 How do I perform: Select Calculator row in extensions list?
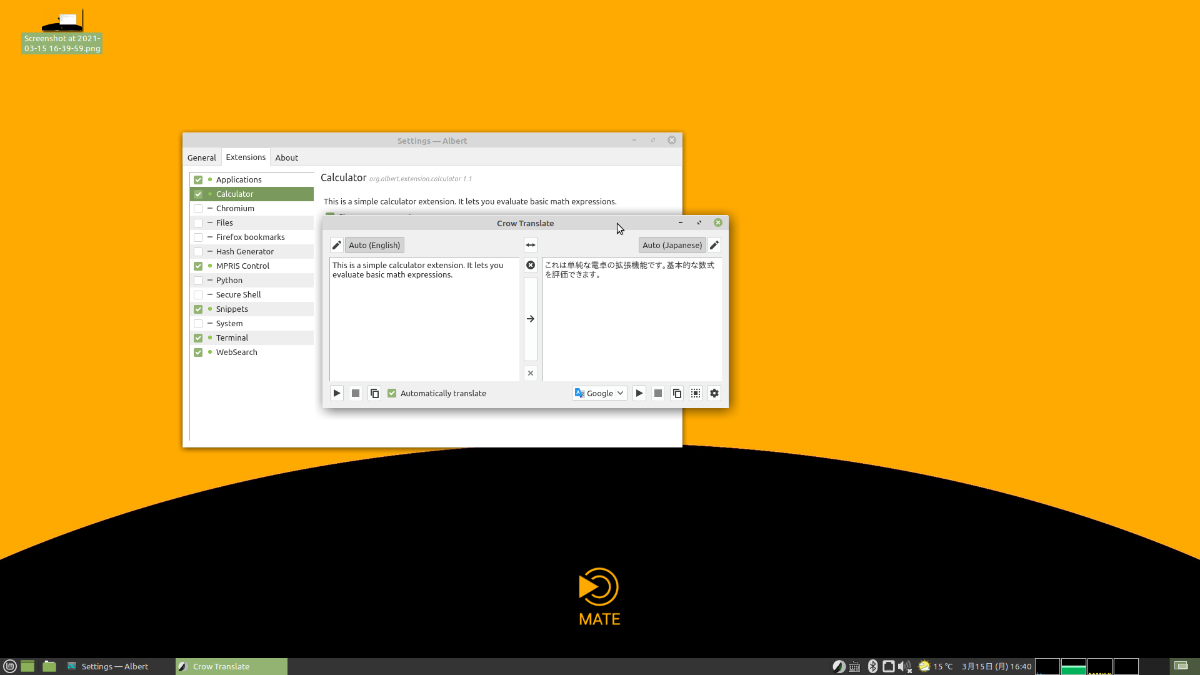pyautogui.click(x=252, y=194)
